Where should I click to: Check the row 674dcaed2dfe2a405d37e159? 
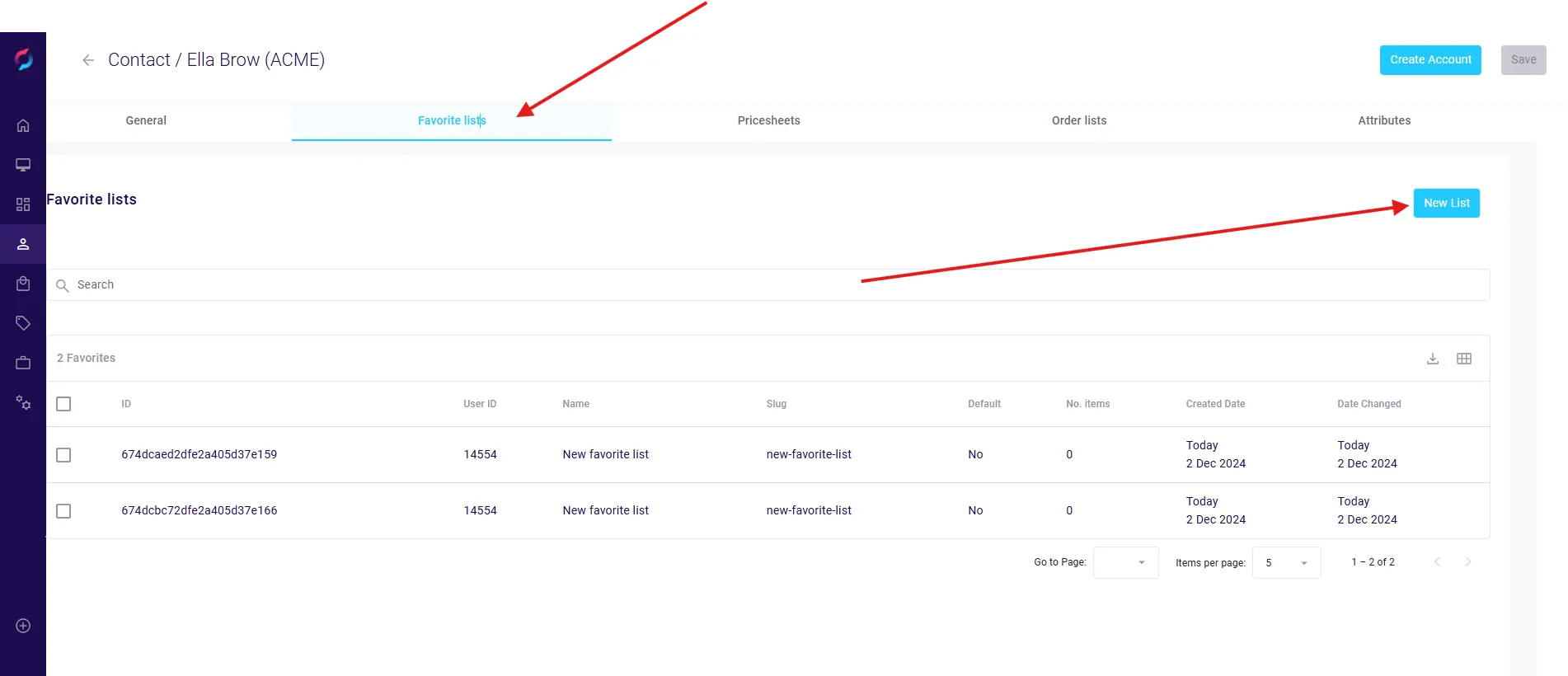[63, 455]
